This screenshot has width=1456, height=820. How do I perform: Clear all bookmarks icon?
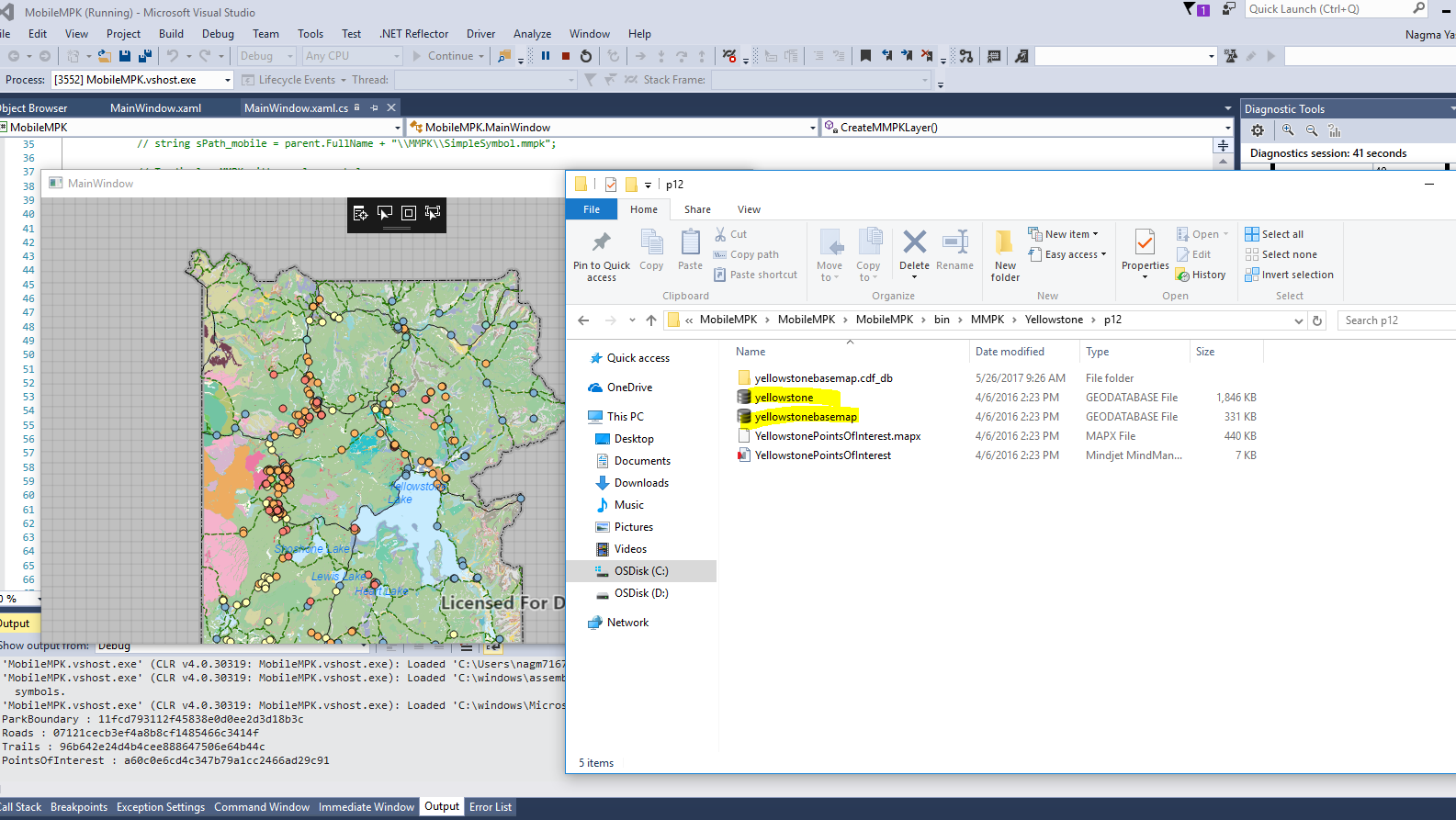[x=927, y=56]
